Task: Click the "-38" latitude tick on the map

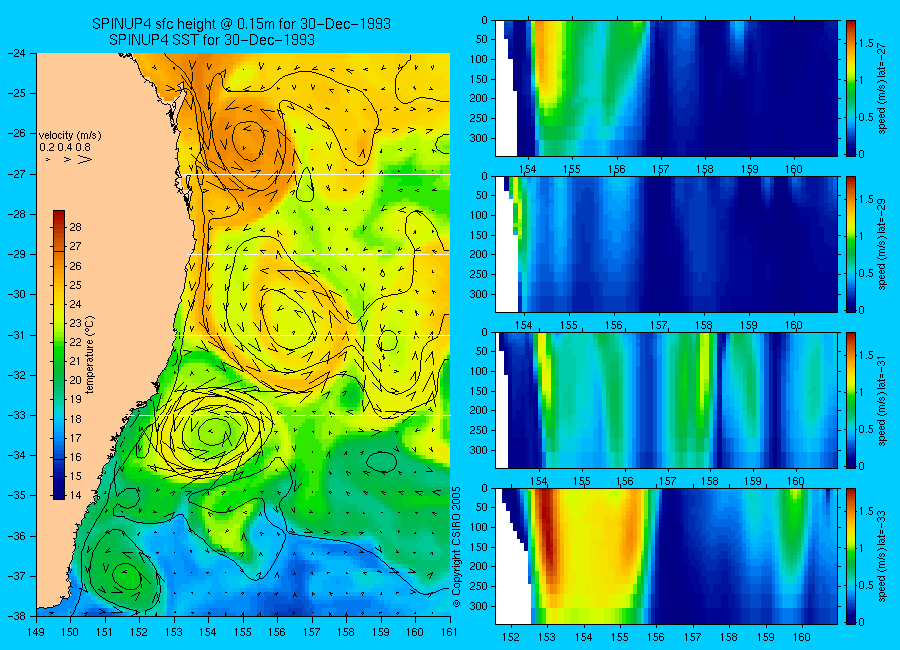Action: pos(17,616)
